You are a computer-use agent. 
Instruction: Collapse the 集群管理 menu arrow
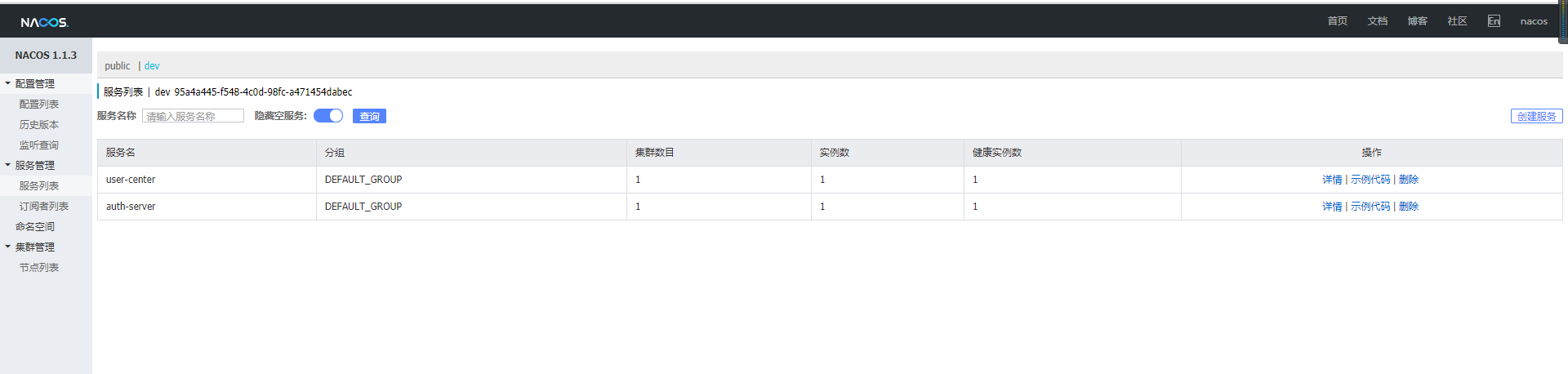pyautogui.click(x=8, y=247)
